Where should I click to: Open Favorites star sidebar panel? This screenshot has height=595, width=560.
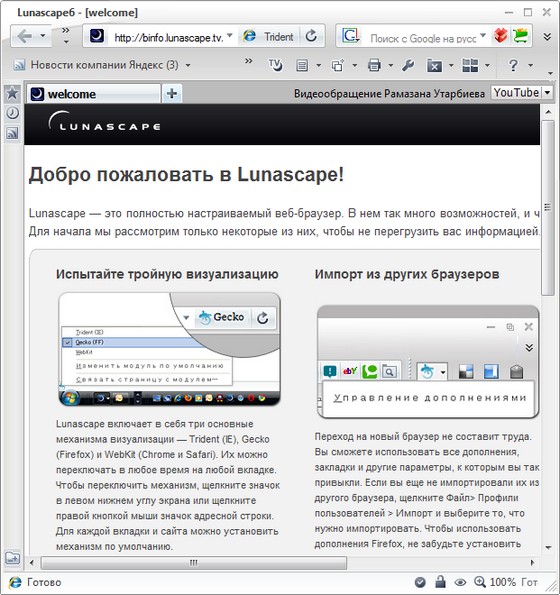click(12, 93)
